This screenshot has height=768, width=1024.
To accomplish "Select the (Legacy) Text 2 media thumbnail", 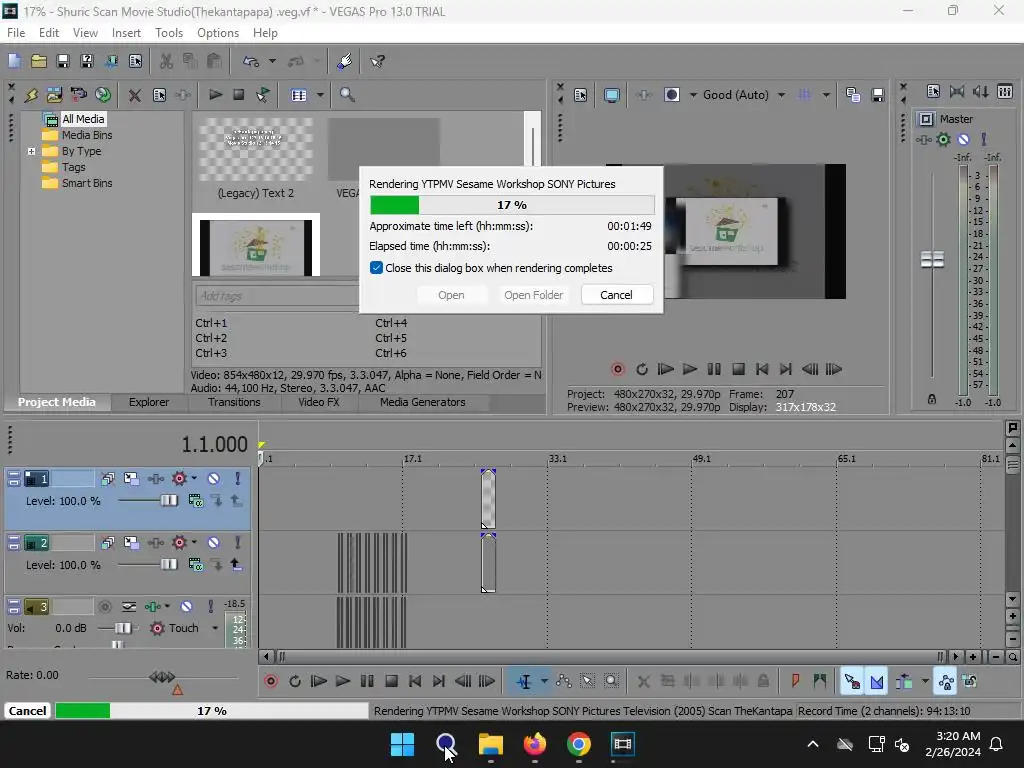I will (255, 150).
